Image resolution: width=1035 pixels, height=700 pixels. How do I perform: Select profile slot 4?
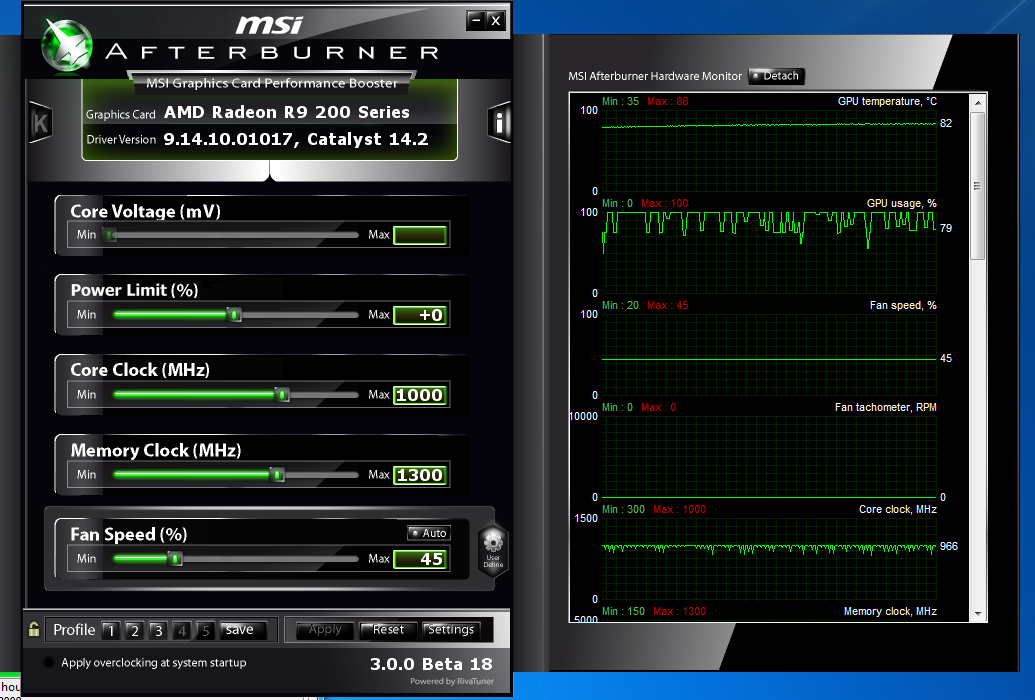pos(182,631)
